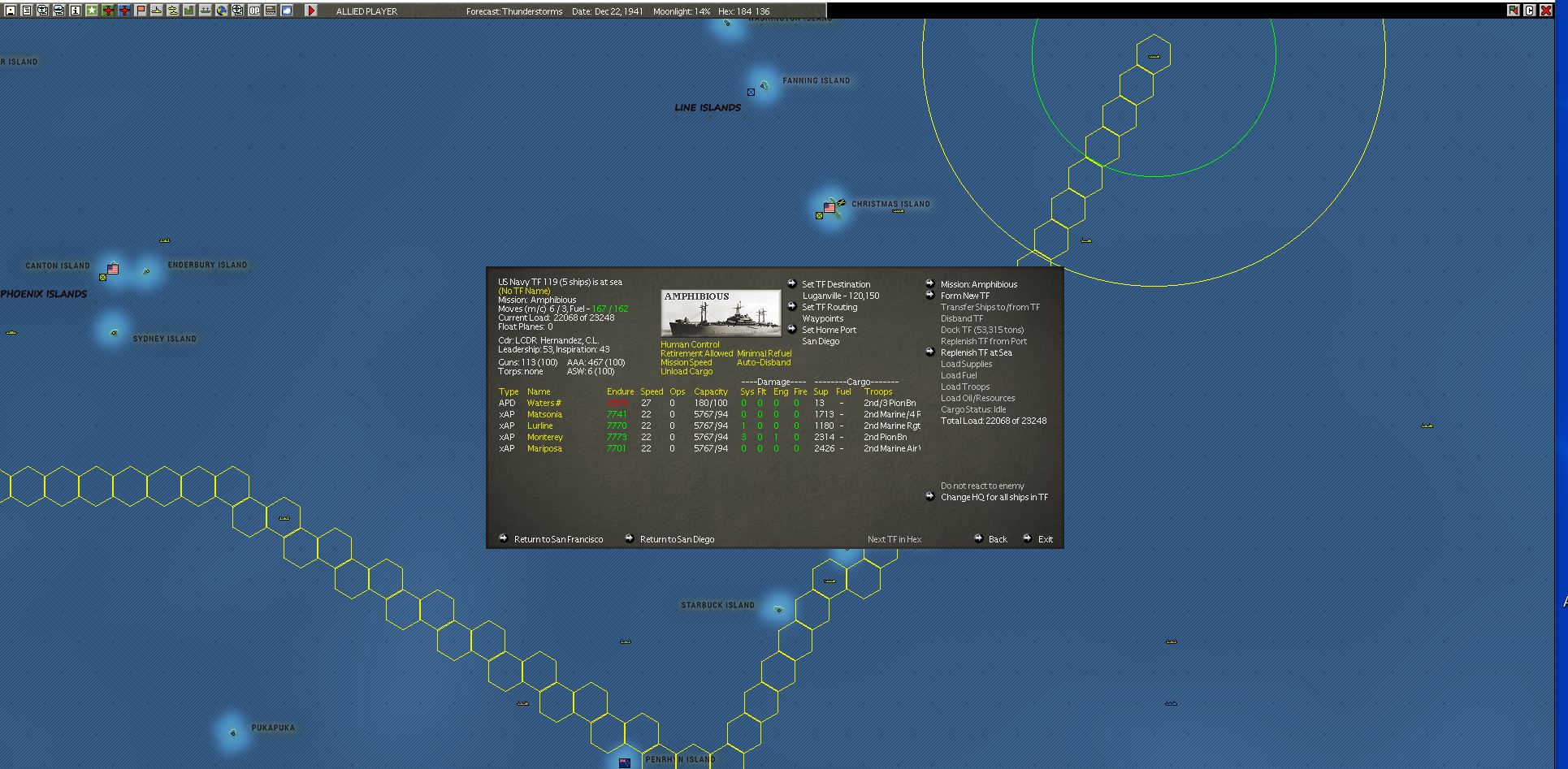Toggle the Retirement Allowed setting

click(x=696, y=353)
